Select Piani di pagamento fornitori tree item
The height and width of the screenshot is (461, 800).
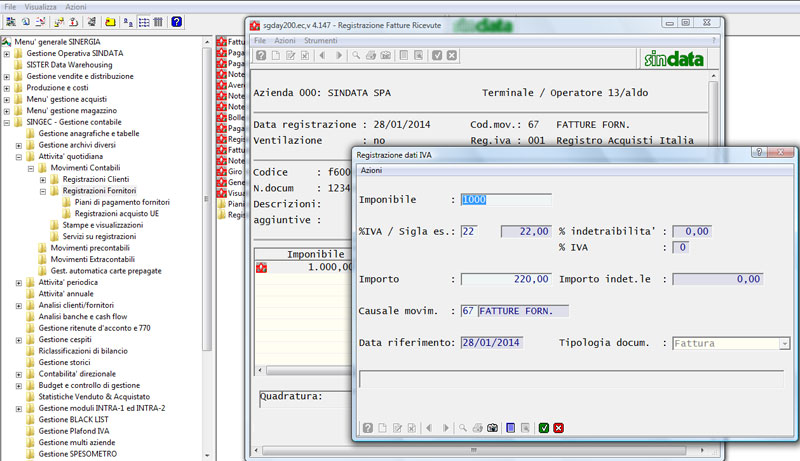pyautogui.click(x=122, y=202)
